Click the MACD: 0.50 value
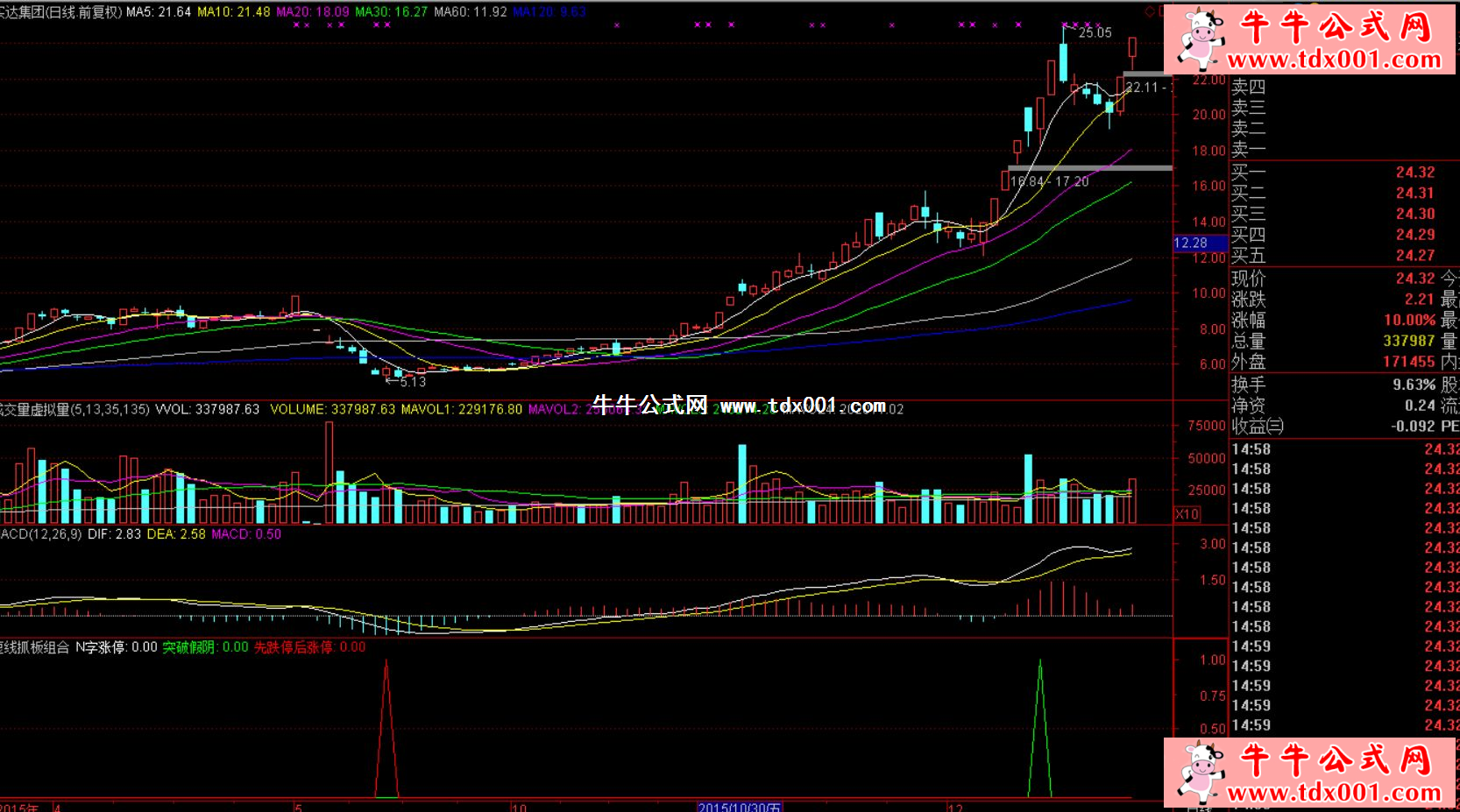Image resolution: width=1460 pixels, height=812 pixels. 246,534
